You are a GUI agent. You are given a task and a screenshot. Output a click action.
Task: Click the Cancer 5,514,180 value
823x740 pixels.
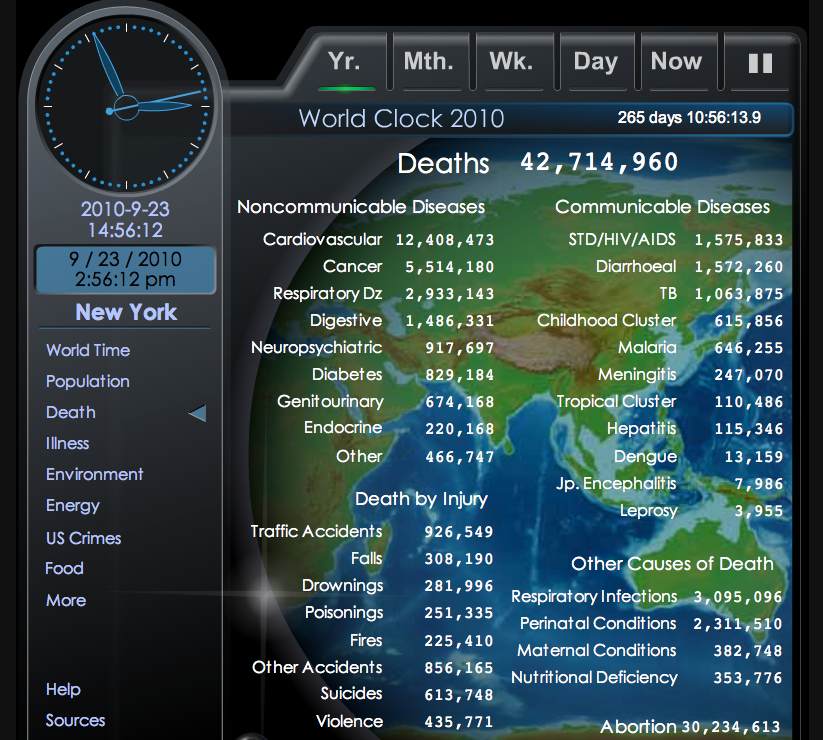(449, 267)
